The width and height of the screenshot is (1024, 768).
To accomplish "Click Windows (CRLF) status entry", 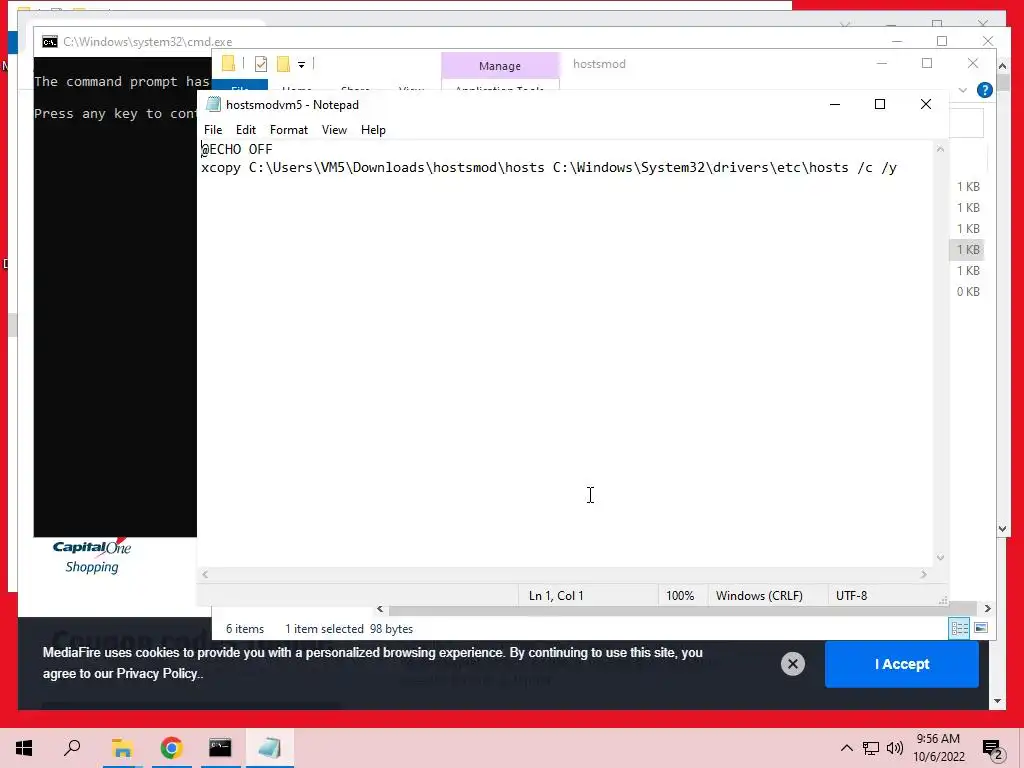I will click(759, 596).
